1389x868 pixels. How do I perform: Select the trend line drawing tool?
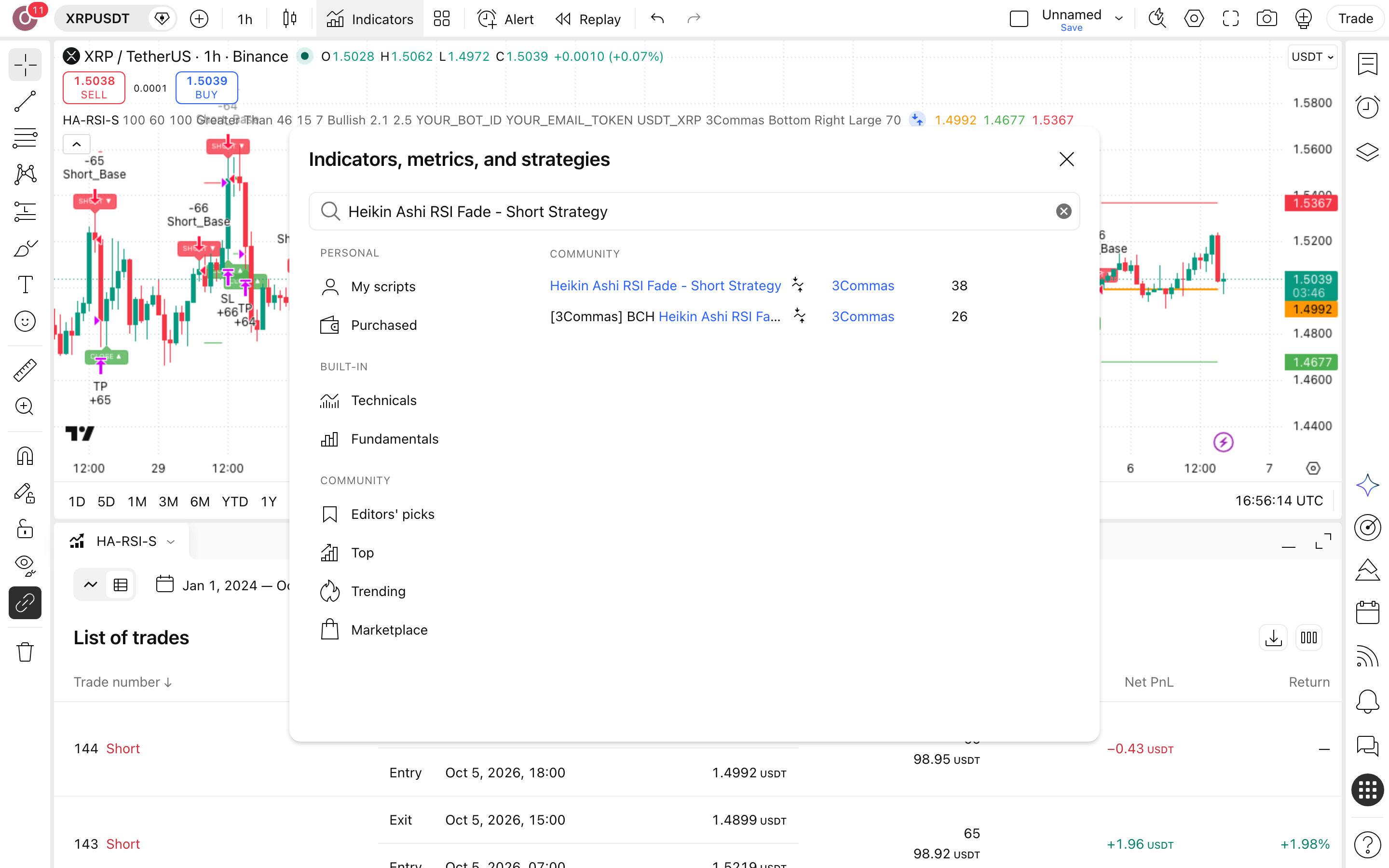pos(25,102)
